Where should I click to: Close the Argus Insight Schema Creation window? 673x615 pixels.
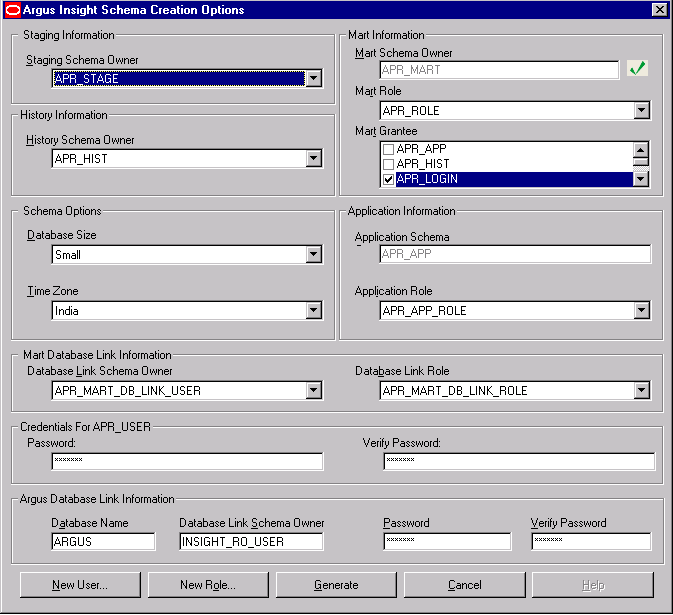[x=659, y=9]
